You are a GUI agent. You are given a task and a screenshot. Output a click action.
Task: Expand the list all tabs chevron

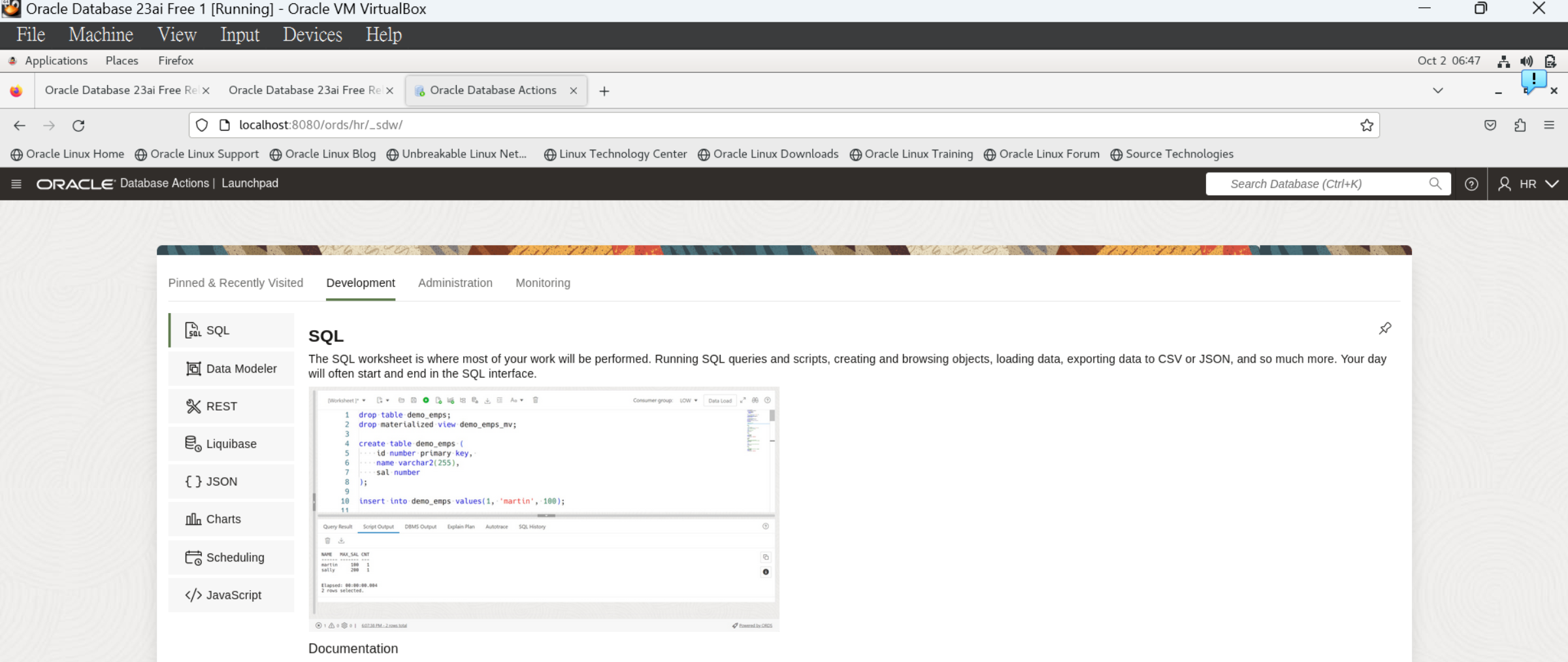tap(1438, 90)
